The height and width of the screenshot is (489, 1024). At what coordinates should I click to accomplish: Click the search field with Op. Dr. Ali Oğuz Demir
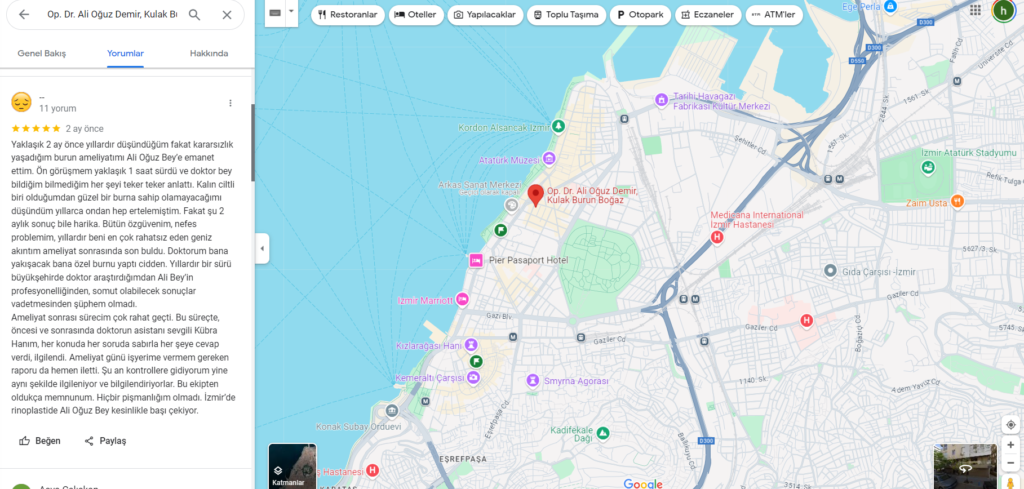(x=112, y=14)
